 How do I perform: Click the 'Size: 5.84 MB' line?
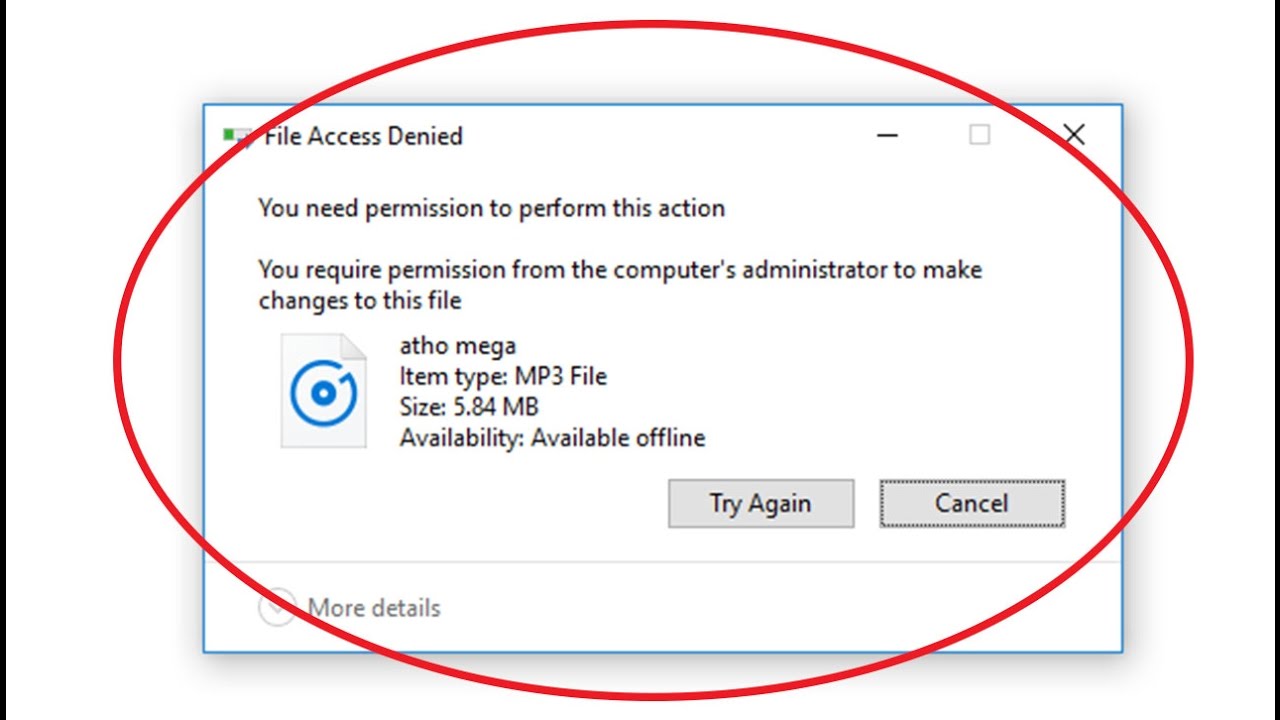468,407
